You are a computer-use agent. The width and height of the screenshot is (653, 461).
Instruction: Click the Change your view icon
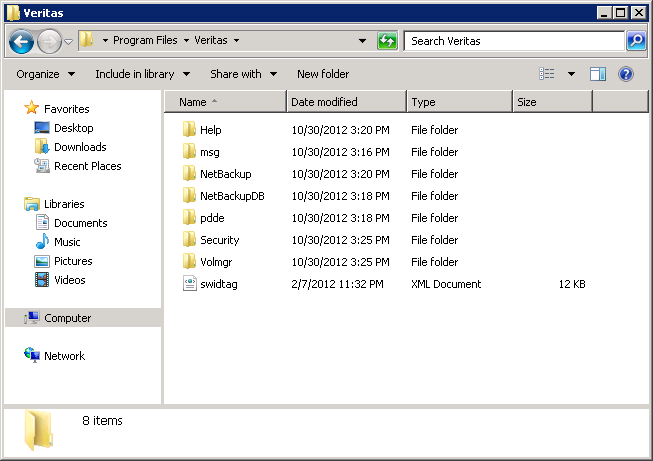pyautogui.click(x=547, y=74)
